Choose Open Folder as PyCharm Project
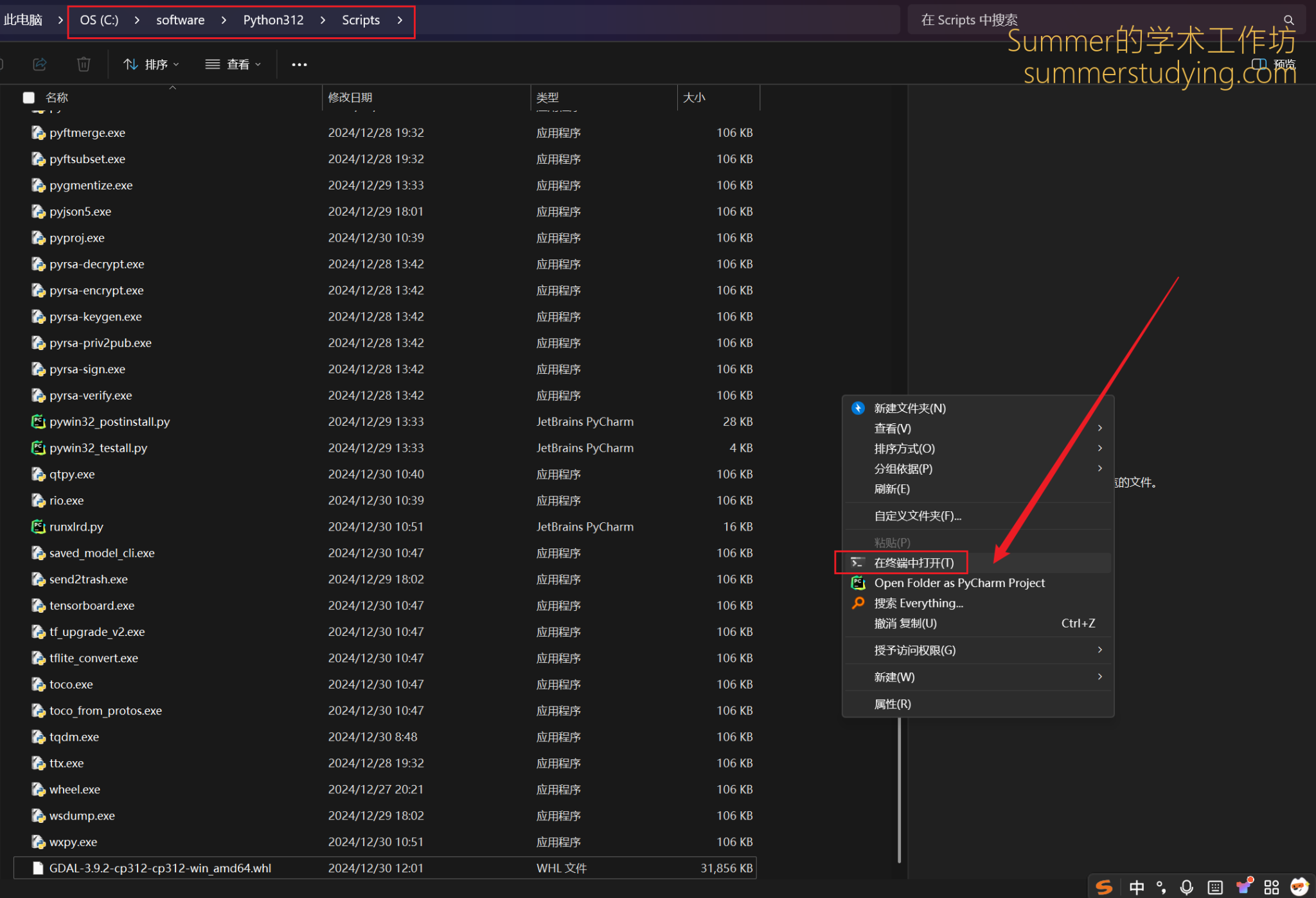The width and height of the screenshot is (1316, 898). (x=959, y=583)
